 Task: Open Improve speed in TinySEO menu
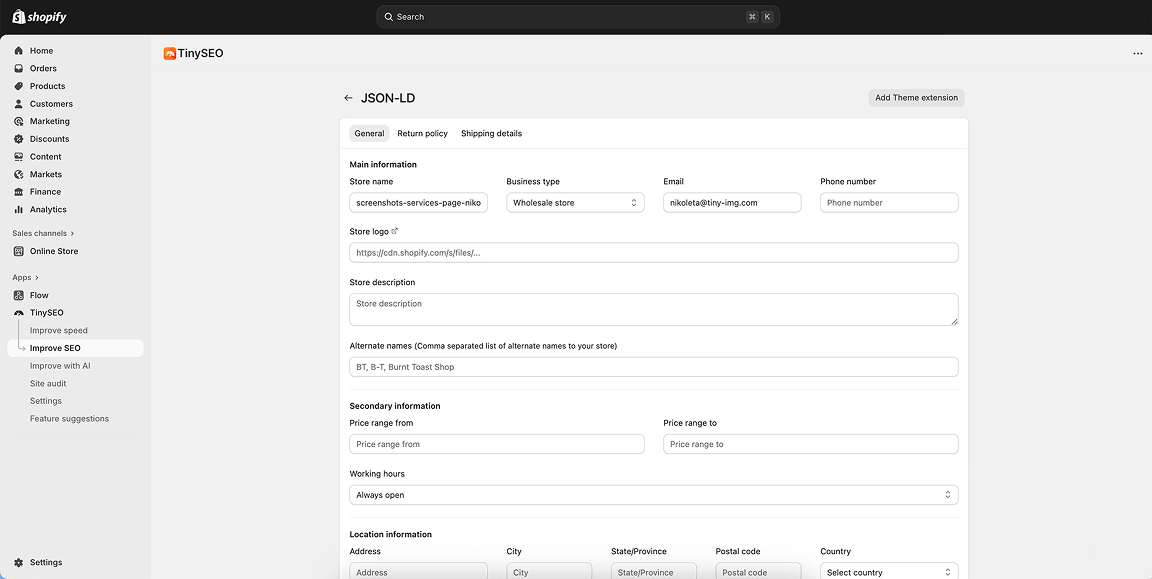[59, 331]
